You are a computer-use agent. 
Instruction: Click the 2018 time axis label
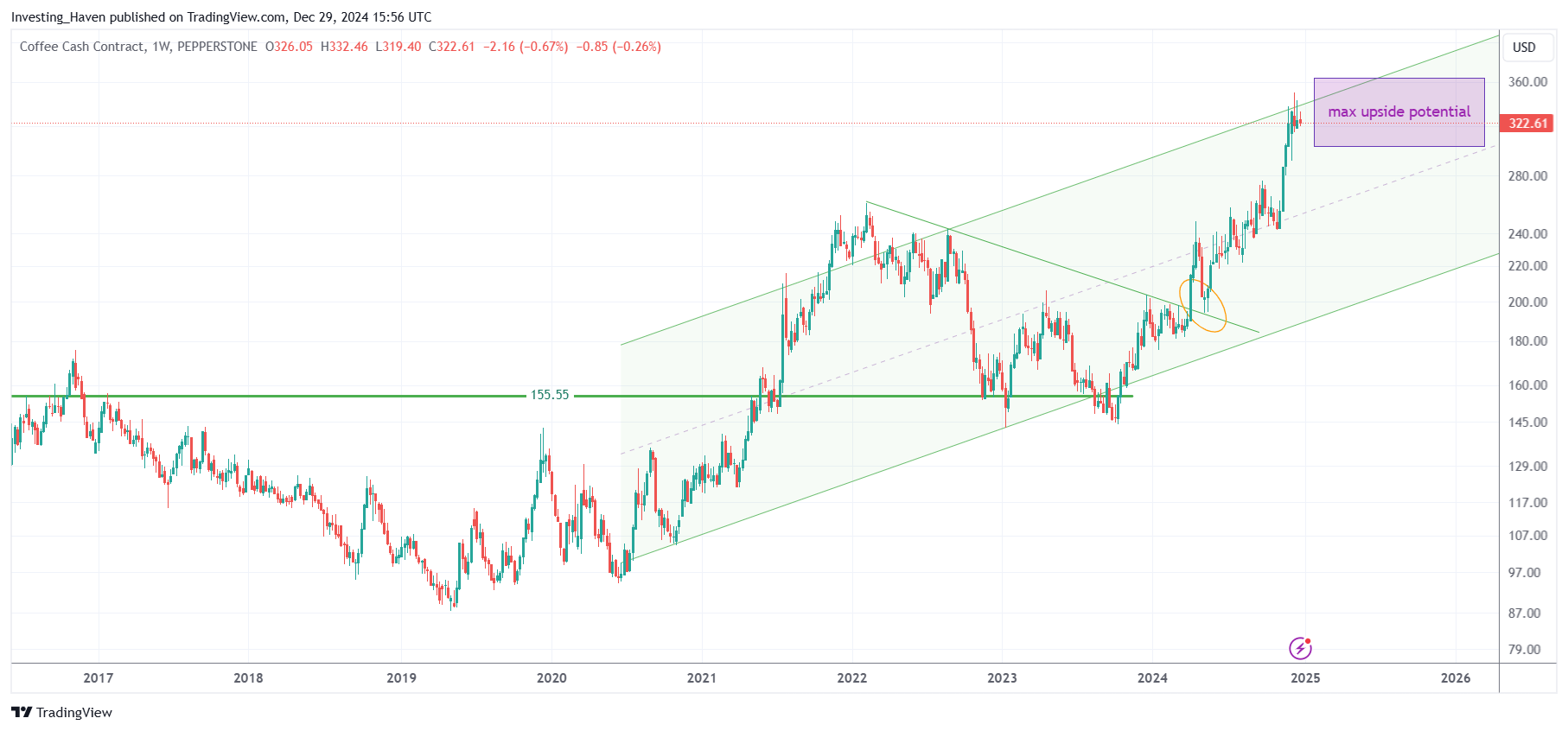click(248, 678)
